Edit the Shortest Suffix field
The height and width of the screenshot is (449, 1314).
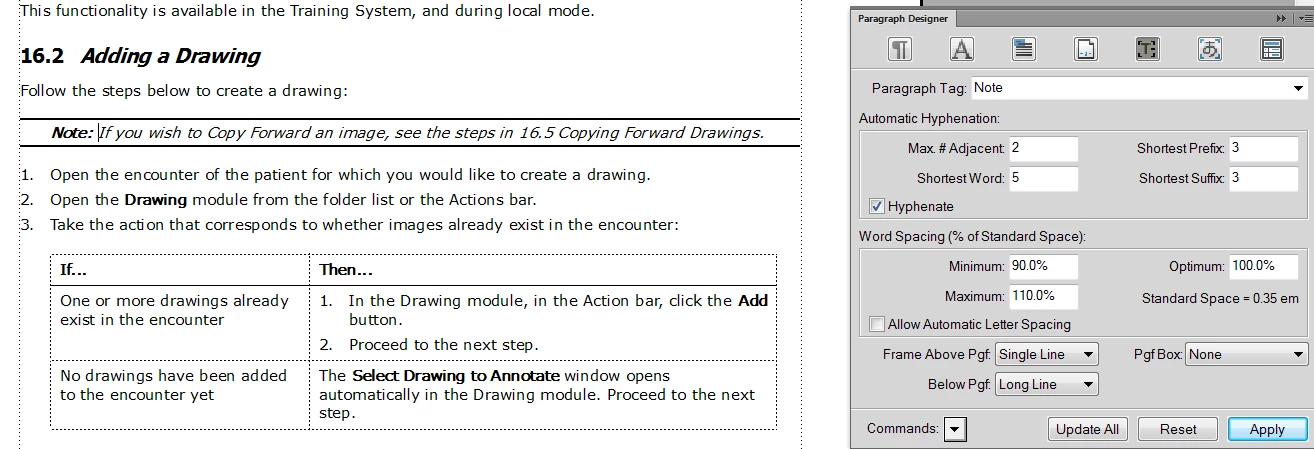[x=1264, y=179]
